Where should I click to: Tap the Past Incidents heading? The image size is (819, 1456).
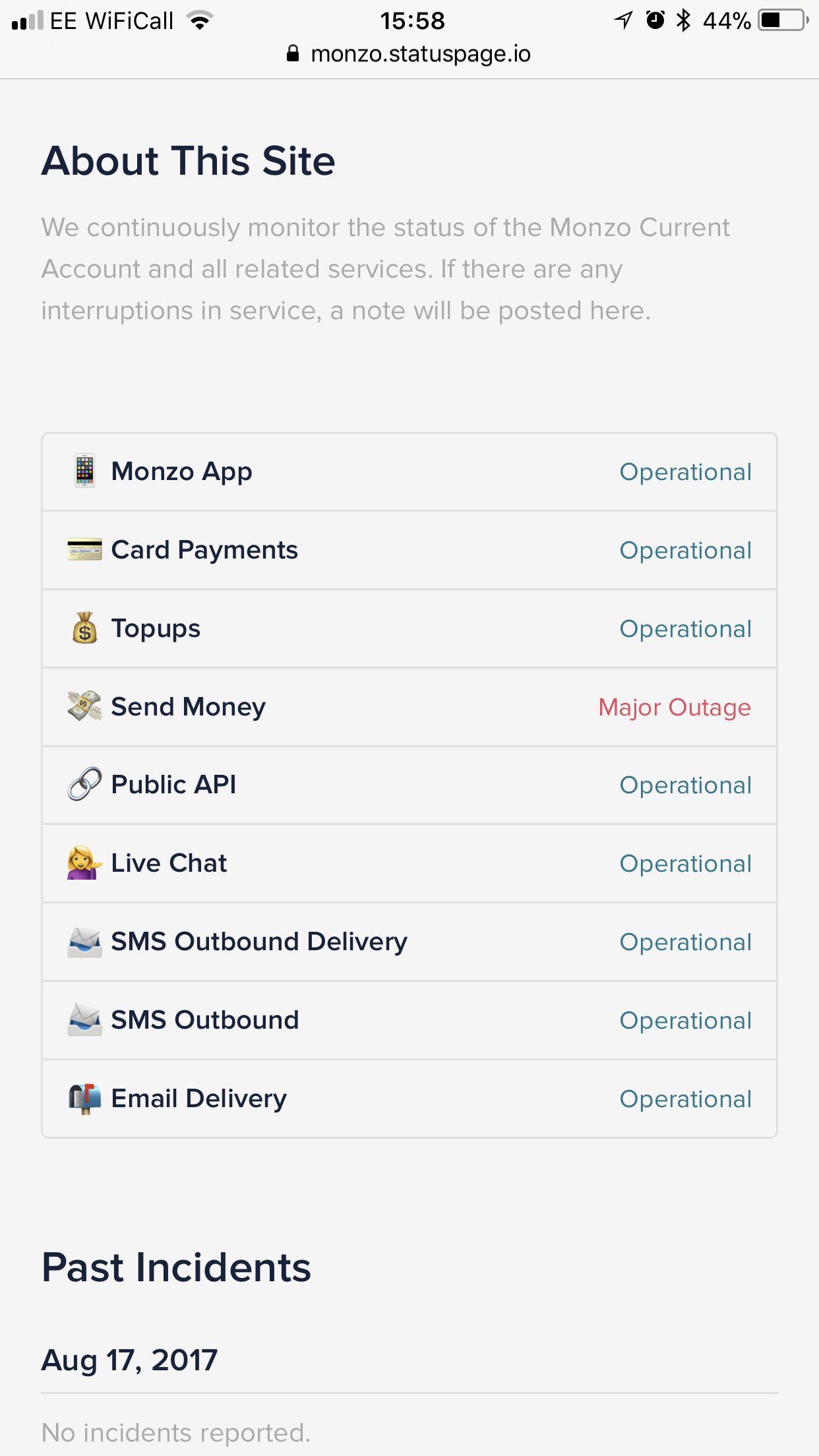[x=176, y=1267]
